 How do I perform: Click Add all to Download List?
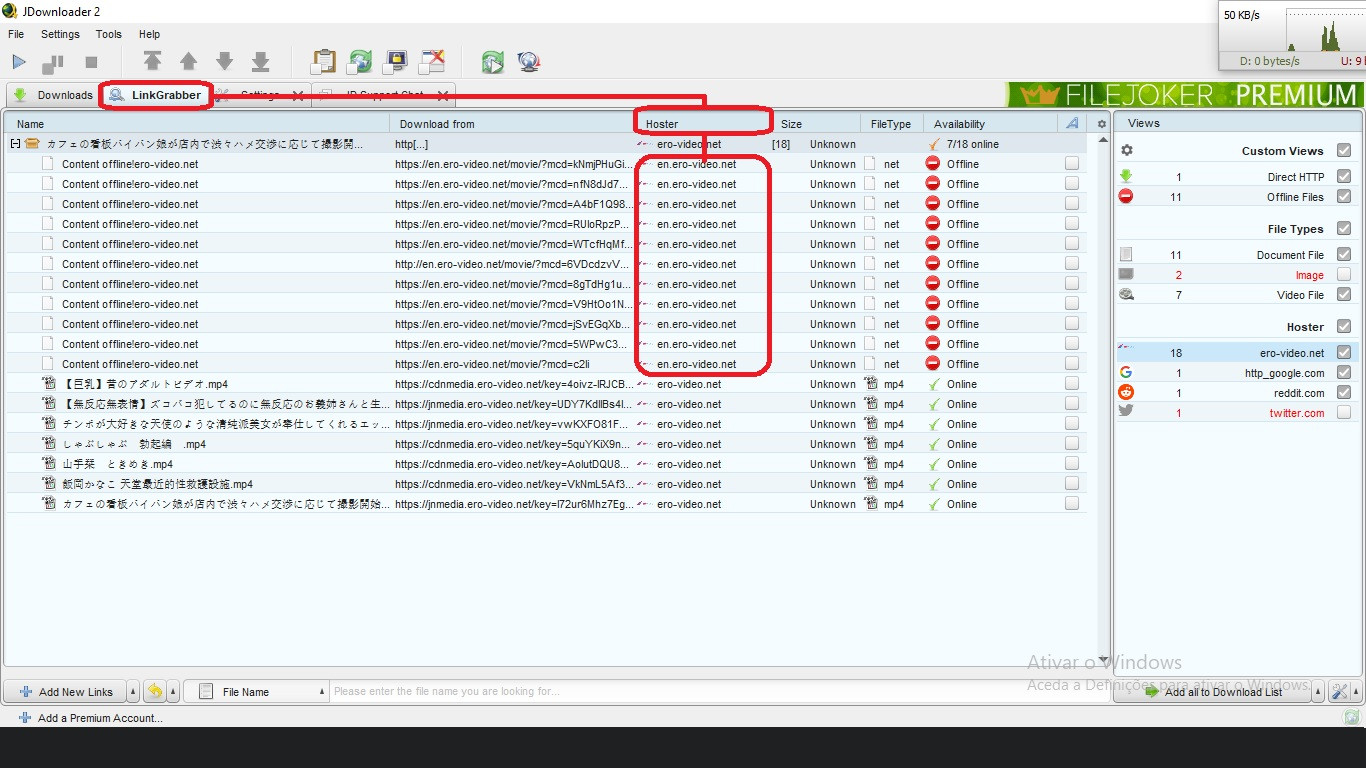pyautogui.click(x=1212, y=691)
